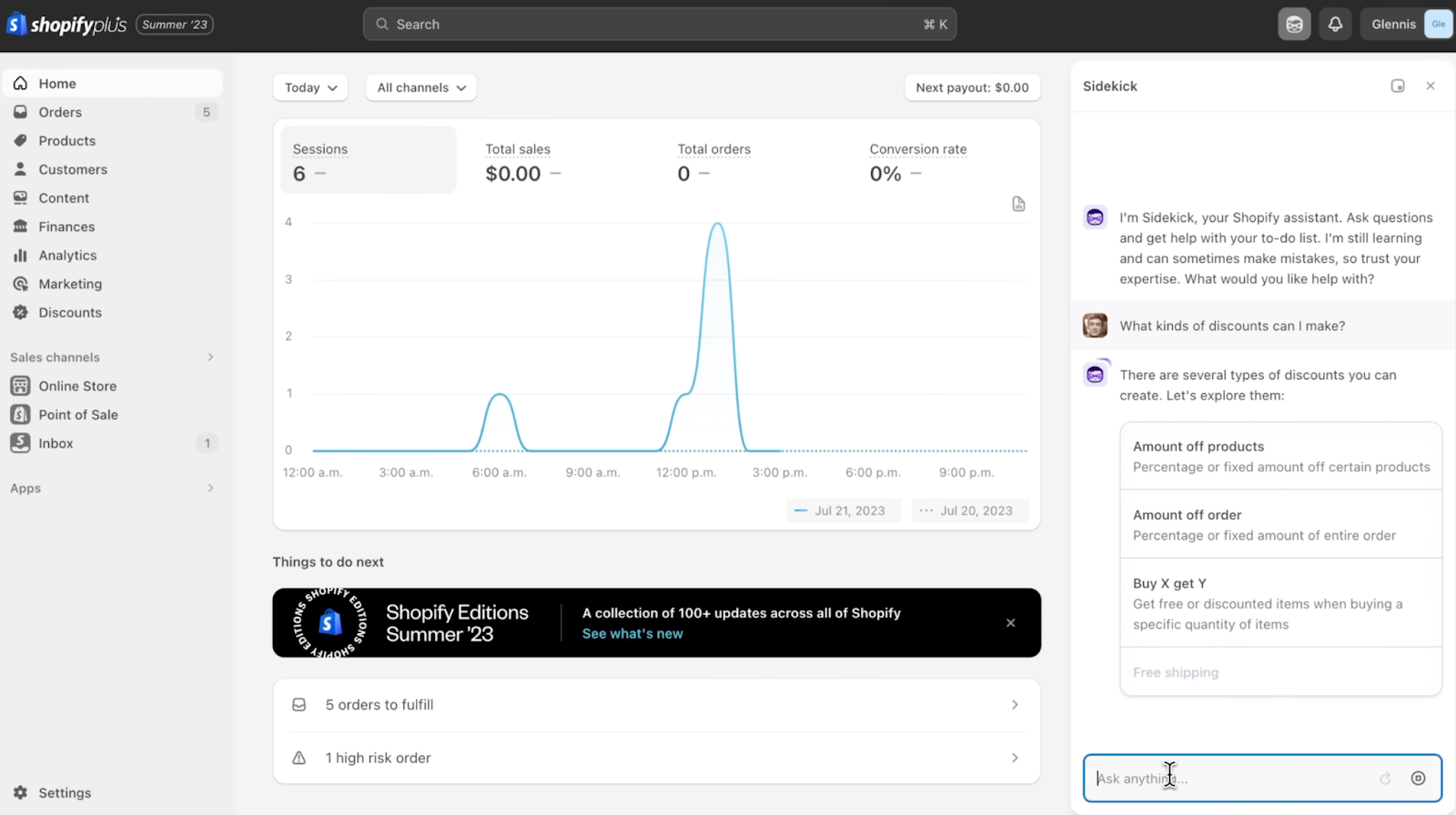Select the Amount off order option
Viewport: 1456px width, 815px height.
point(1281,525)
